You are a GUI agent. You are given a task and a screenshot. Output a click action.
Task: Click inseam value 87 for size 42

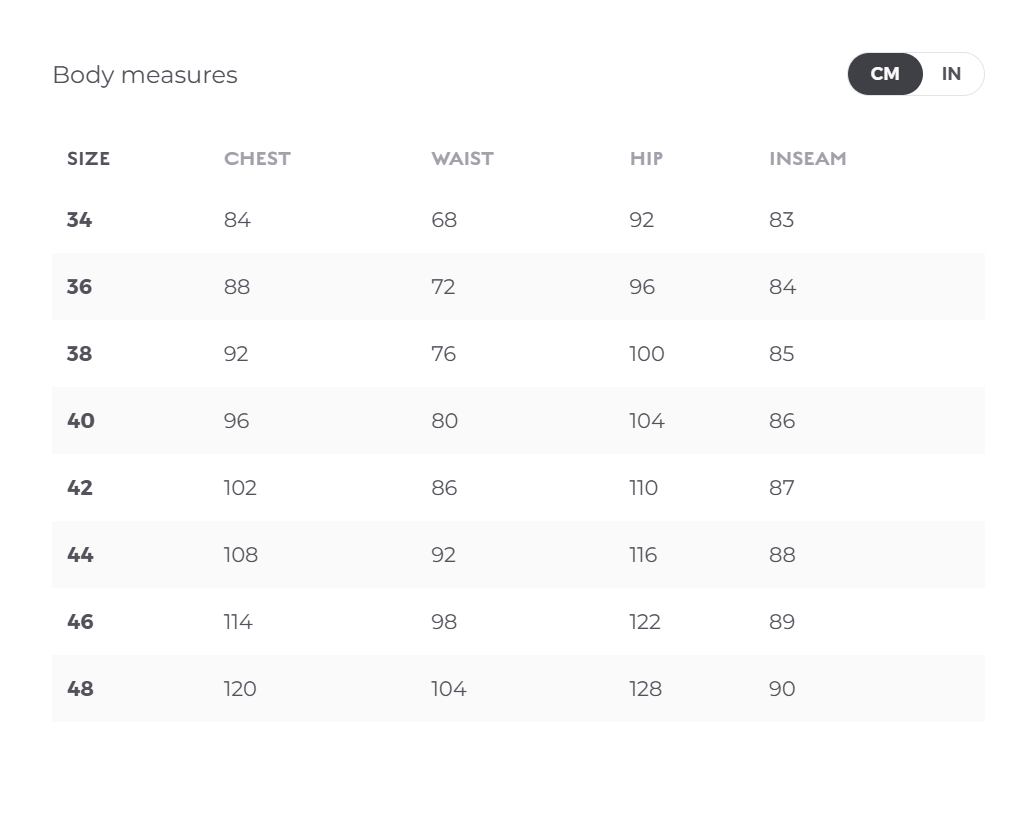781,488
